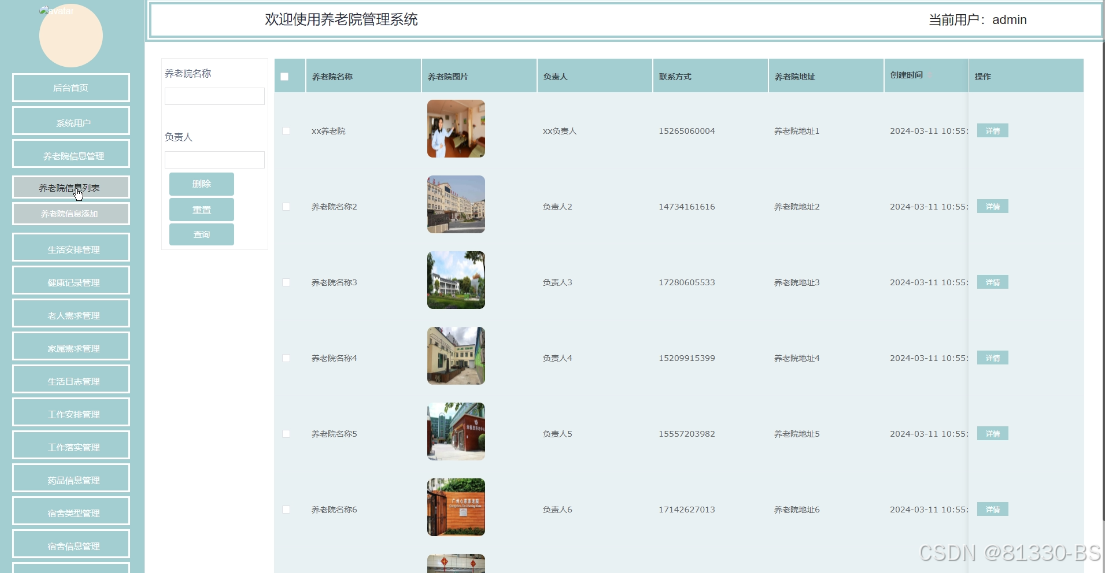Click phone number 14734161616
The image size is (1105, 573).
[686, 207]
